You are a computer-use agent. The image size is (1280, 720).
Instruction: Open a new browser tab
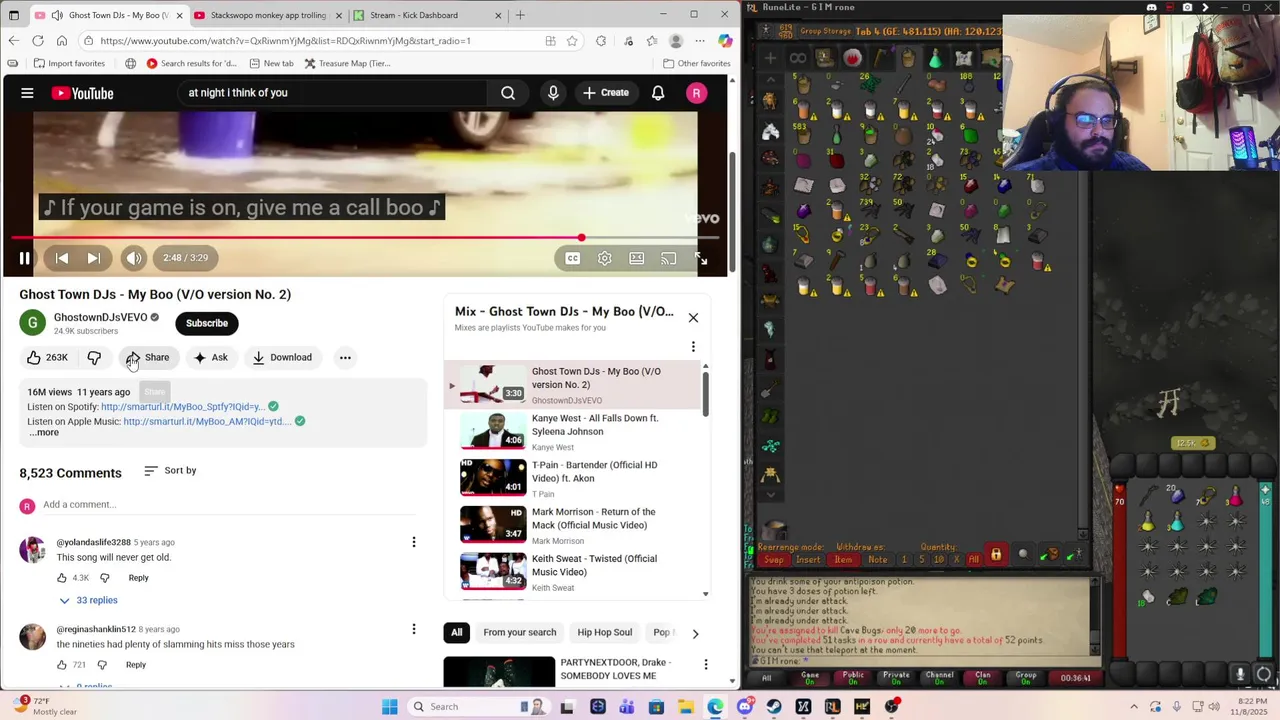[520, 15]
